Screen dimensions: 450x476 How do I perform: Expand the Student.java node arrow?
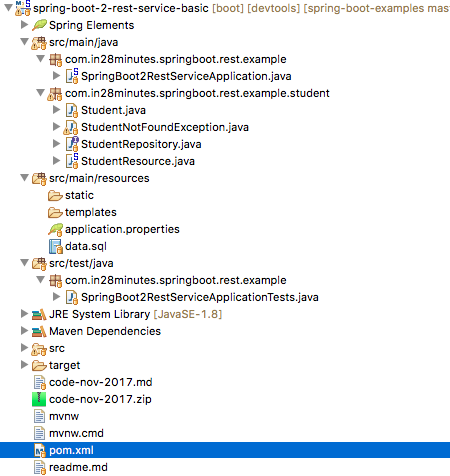(x=56, y=110)
